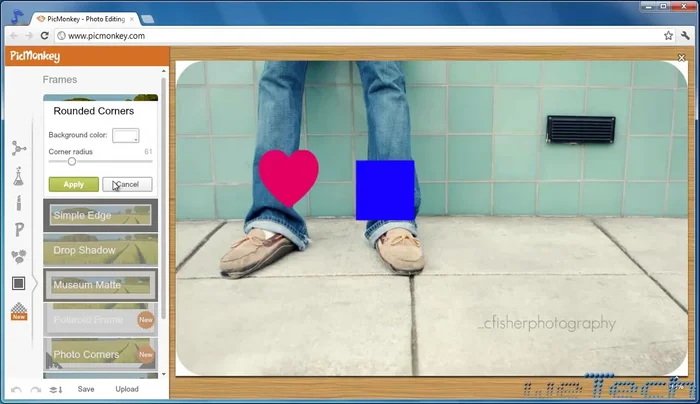The width and height of the screenshot is (700, 404).
Task: Bookmark page with star icon
Action: 668,35
